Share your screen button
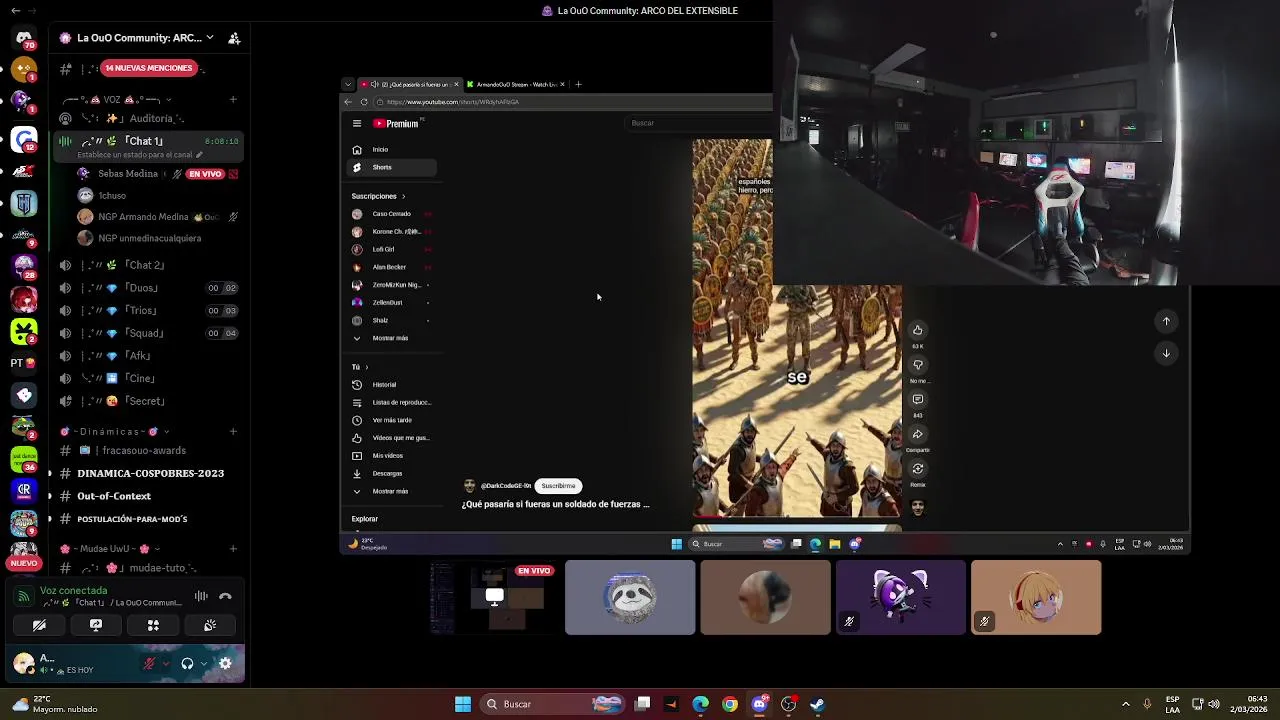The height and width of the screenshot is (720, 1280). pos(96,625)
